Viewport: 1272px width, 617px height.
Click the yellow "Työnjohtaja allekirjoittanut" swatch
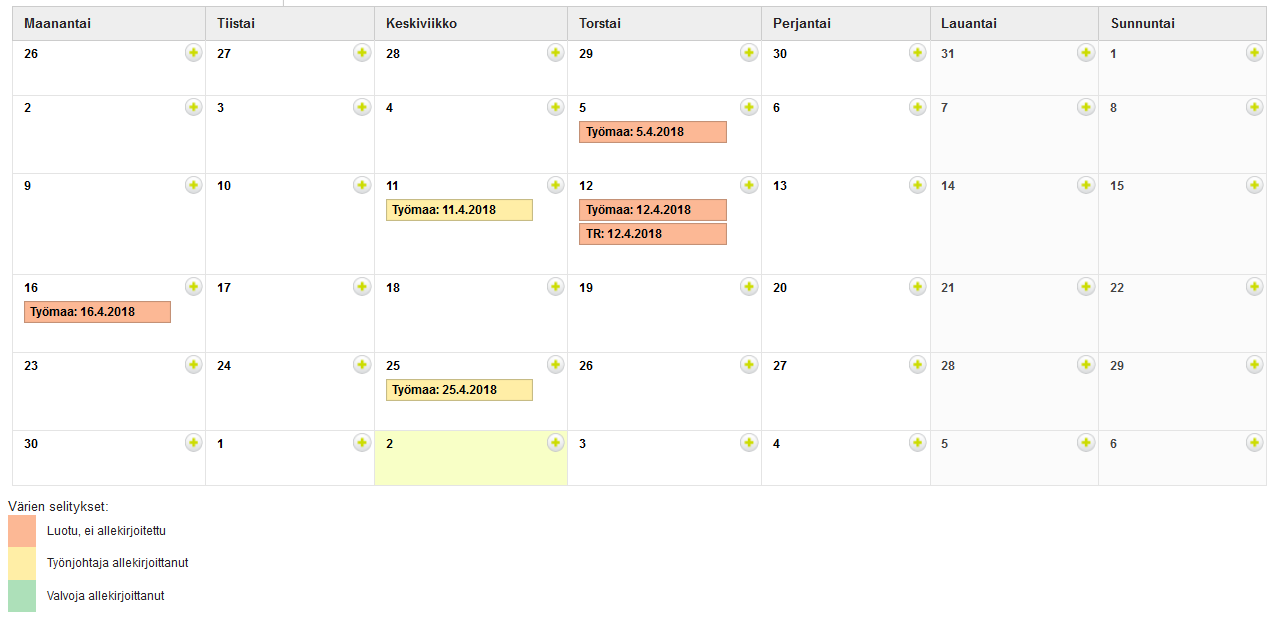(x=22, y=563)
